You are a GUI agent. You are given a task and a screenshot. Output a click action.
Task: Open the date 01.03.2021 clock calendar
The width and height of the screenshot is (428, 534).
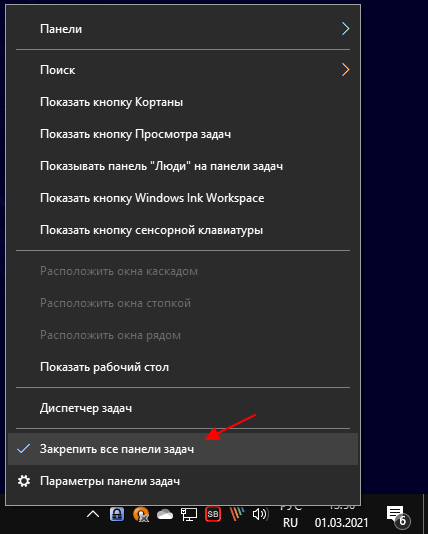coord(341,522)
